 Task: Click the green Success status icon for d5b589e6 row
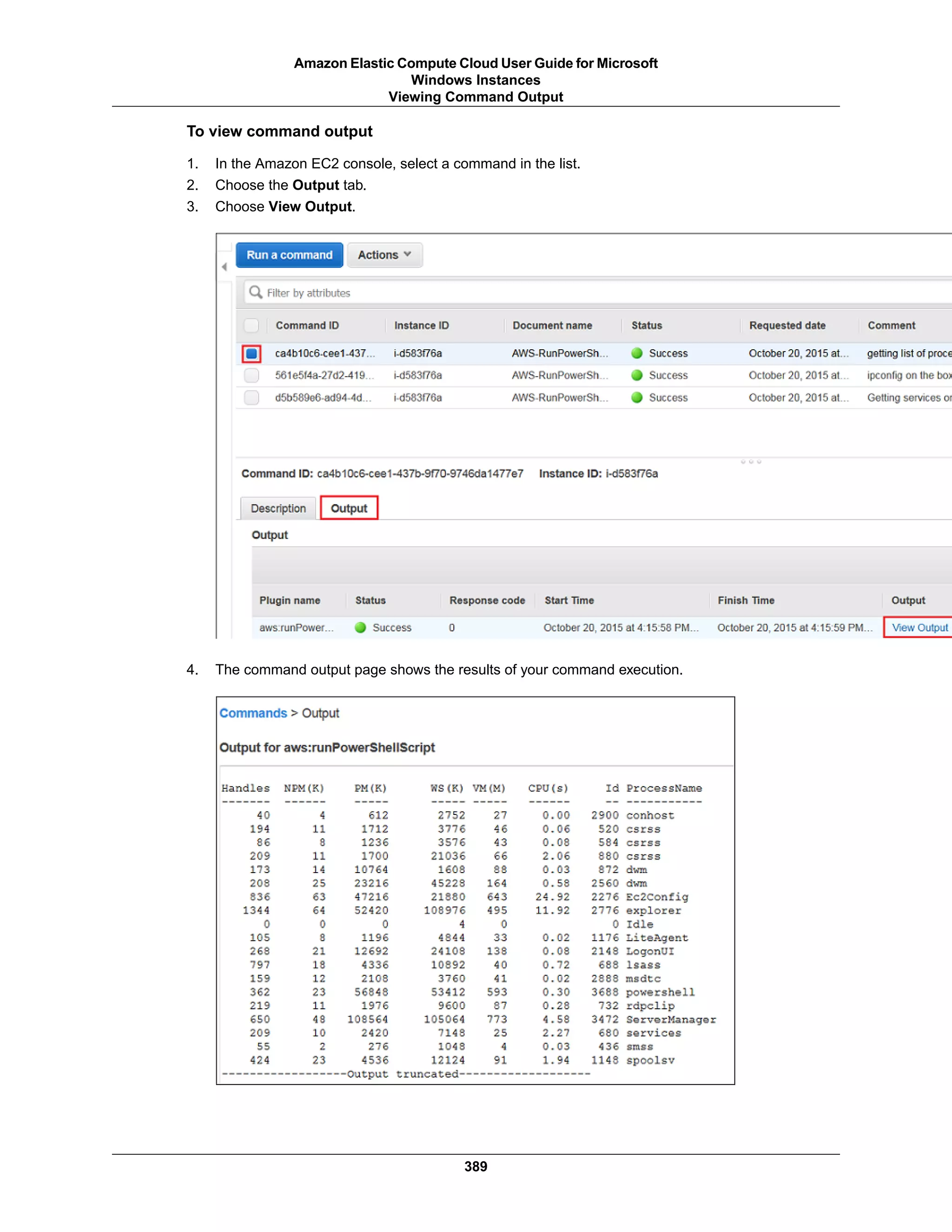pos(637,397)
